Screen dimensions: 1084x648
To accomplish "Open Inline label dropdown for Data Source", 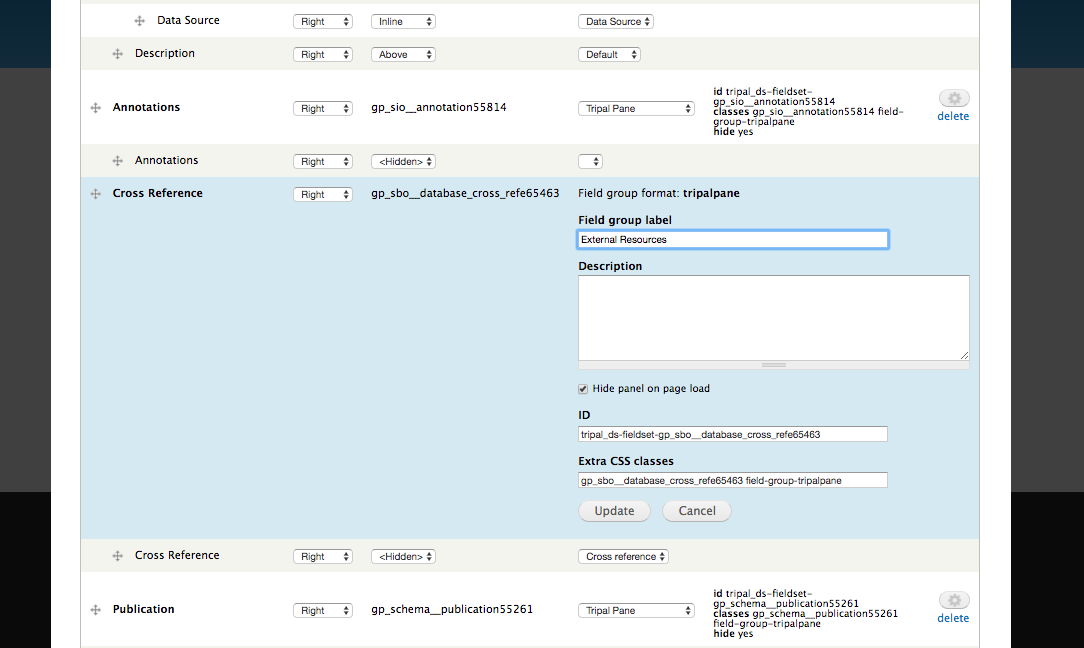I will pyautogui.click(x=403, y=21).
